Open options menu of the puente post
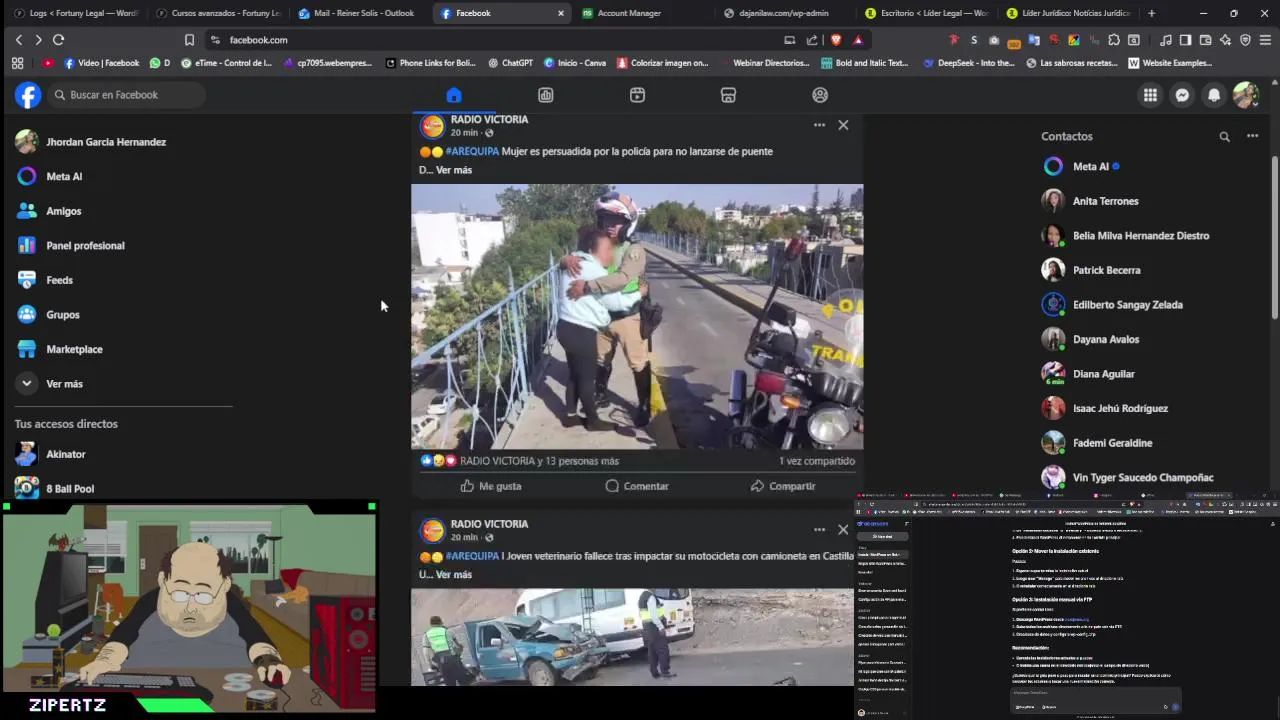The width and height of the screenshot is (1280, 720). tap(819, 125)
